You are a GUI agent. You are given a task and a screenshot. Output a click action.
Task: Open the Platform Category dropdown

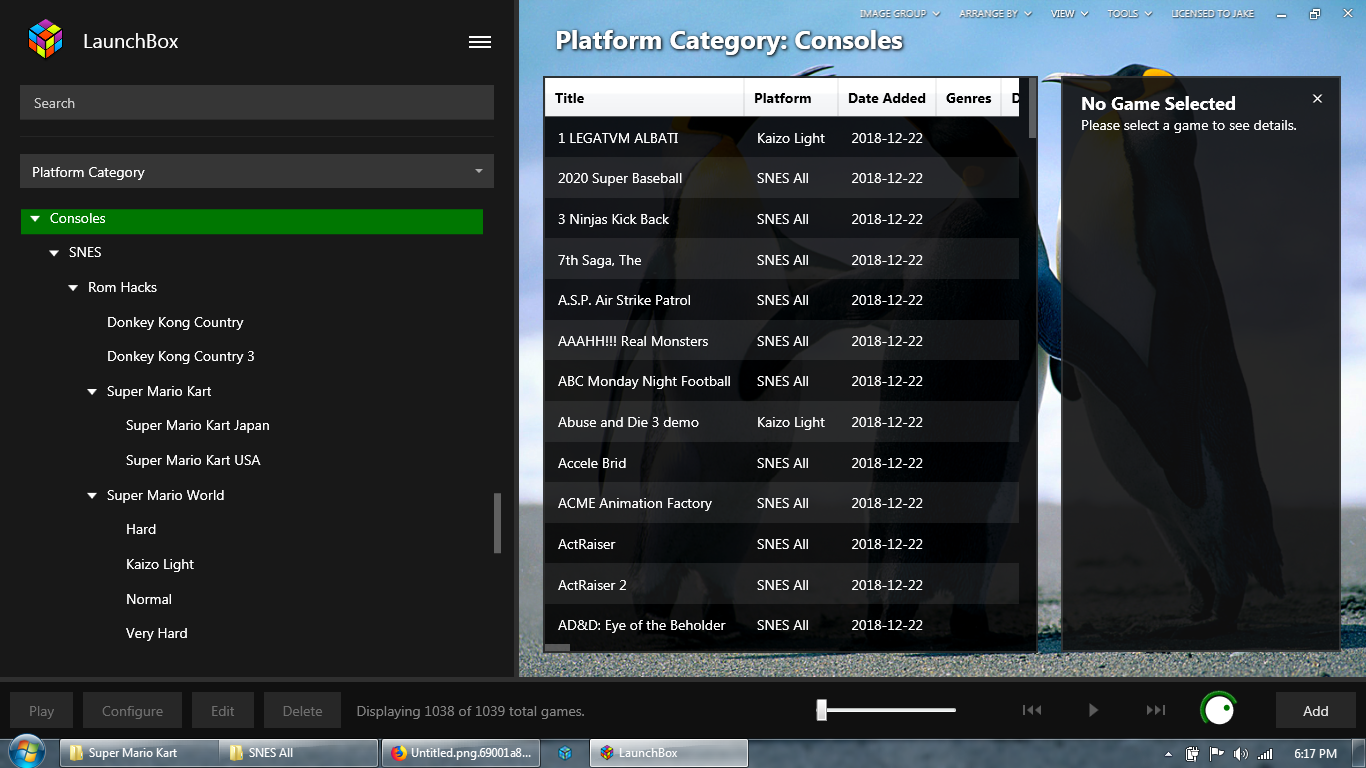[x=257, y=171]
